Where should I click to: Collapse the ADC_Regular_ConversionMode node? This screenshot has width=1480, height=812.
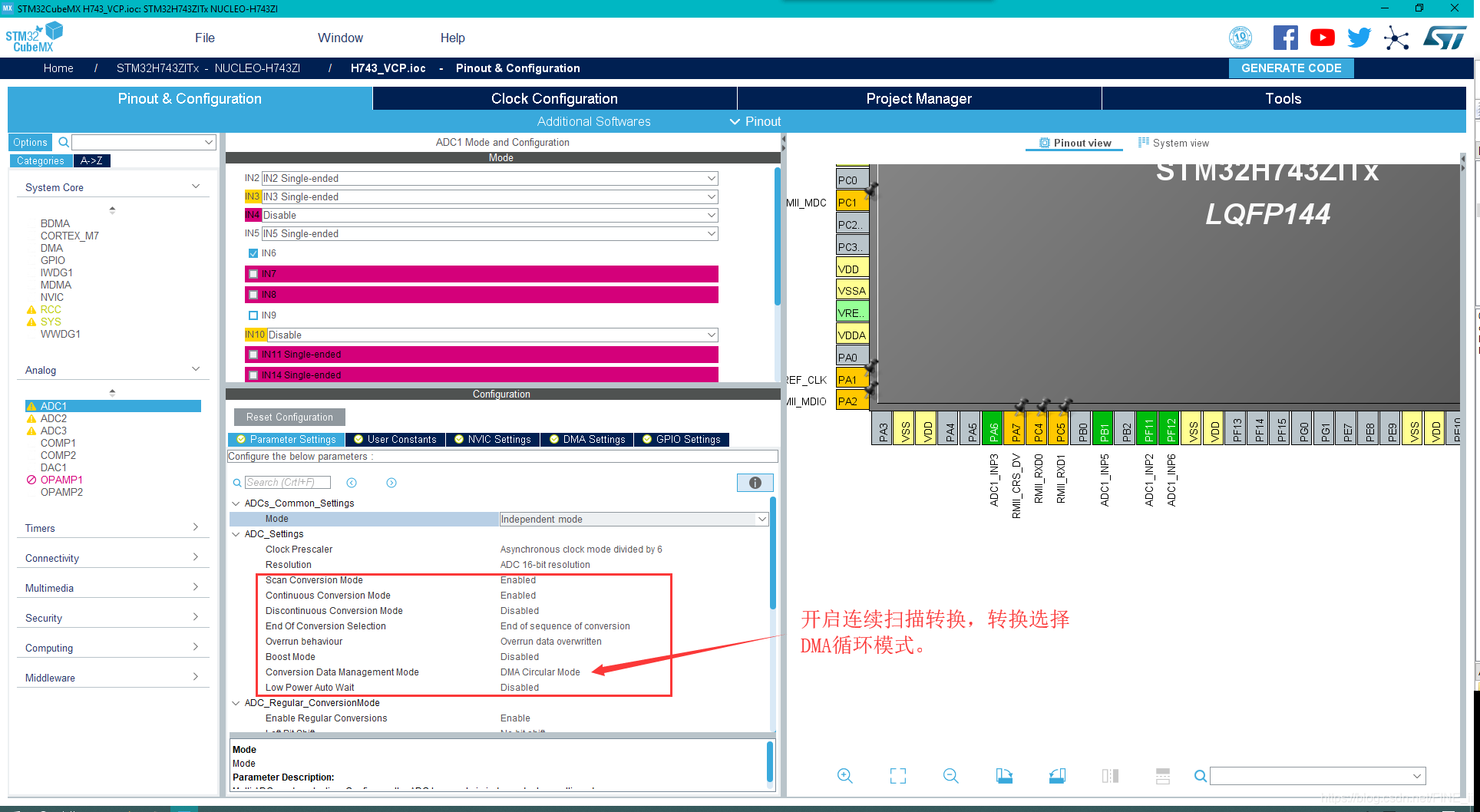click(x=236, y=703)
